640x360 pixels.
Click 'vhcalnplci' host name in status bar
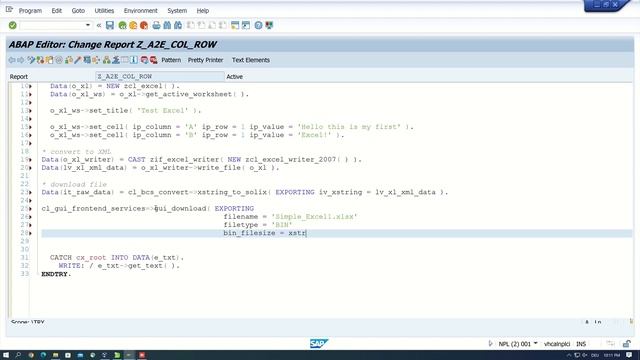point(557,344)
